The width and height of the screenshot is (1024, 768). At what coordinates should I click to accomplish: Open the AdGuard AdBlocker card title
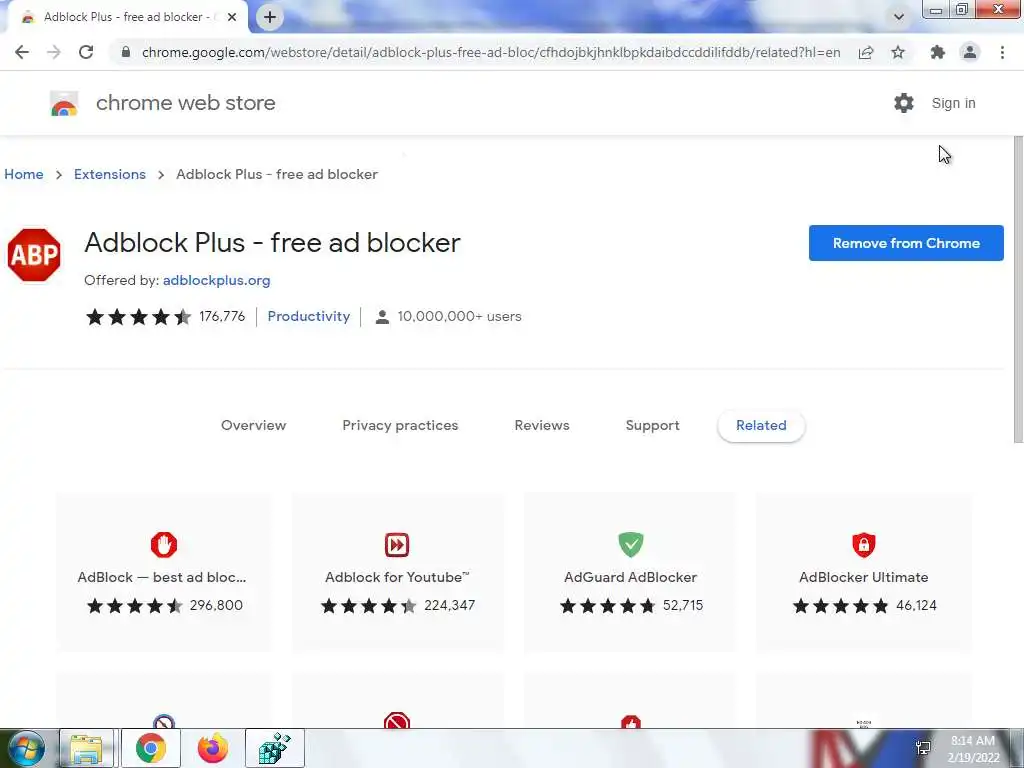[x=631, y=577]
